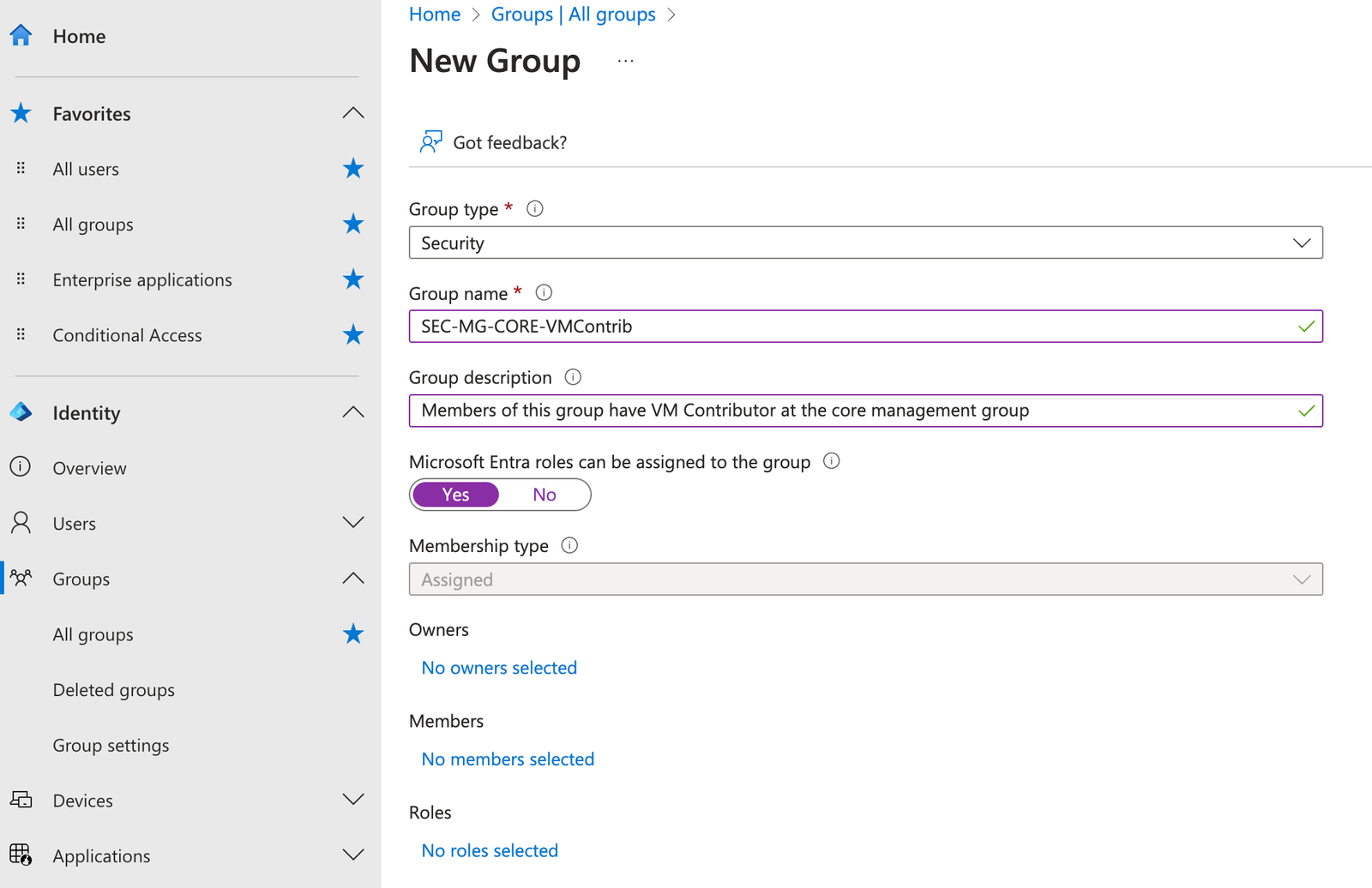
Task: Open Group settings
Action: point(111,745)
